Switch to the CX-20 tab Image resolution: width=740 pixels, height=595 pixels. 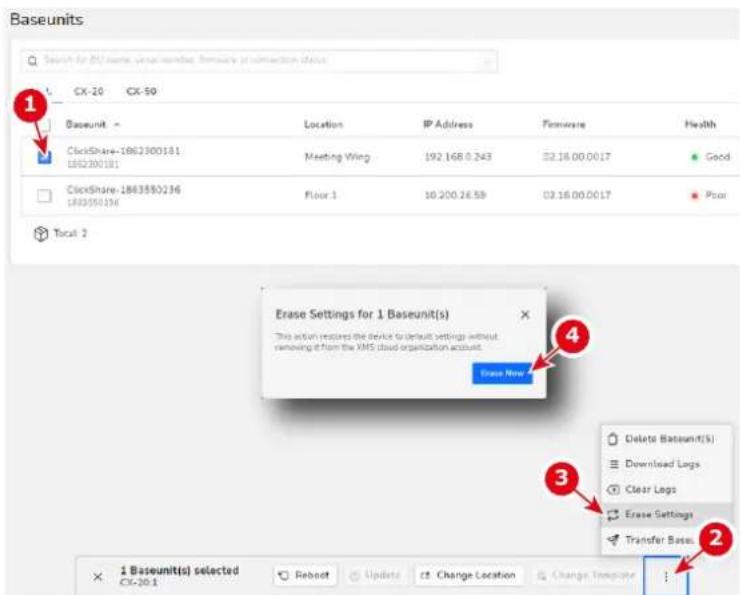coord(88,91)
